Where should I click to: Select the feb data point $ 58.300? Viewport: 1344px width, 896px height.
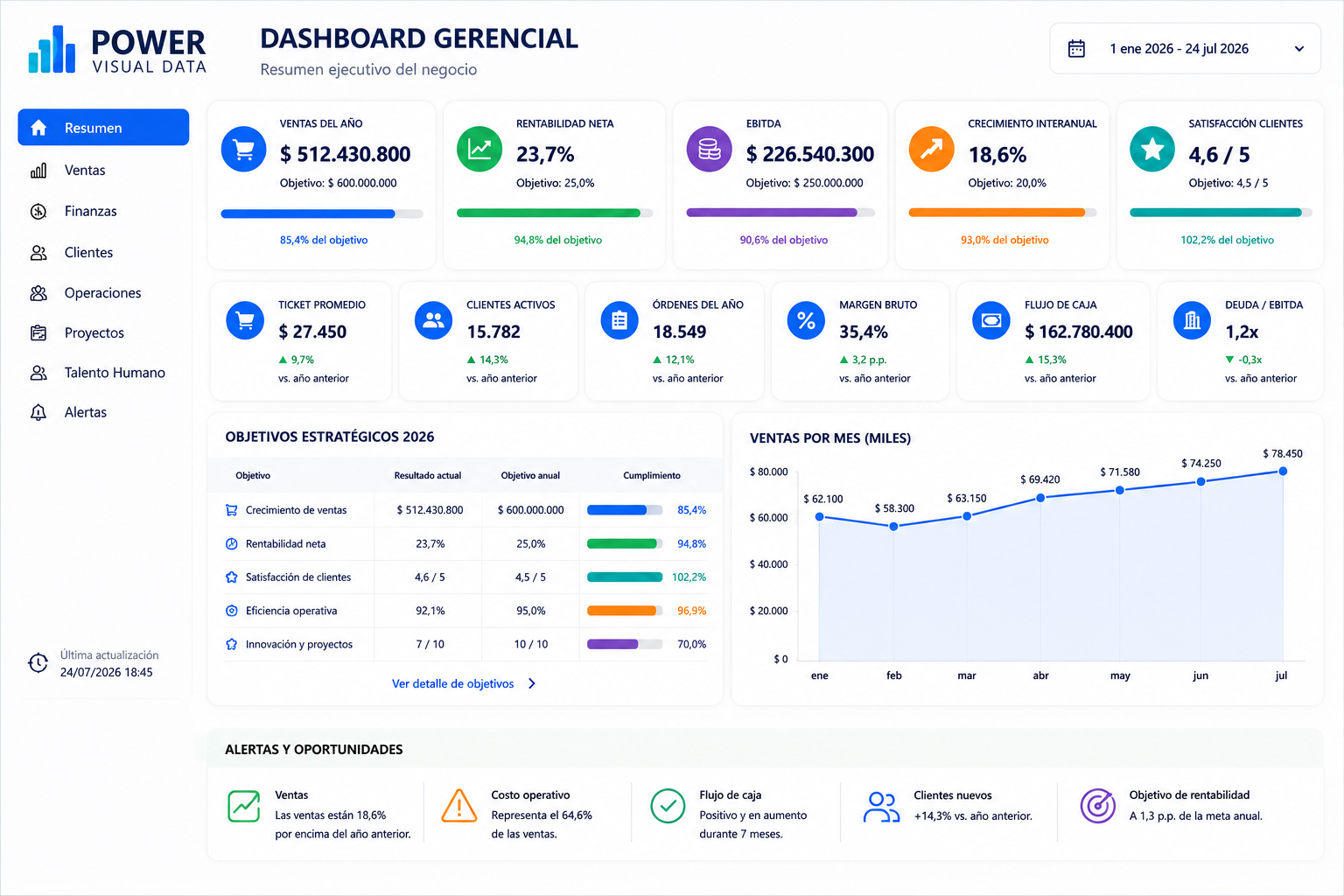[x=893, y=527]
